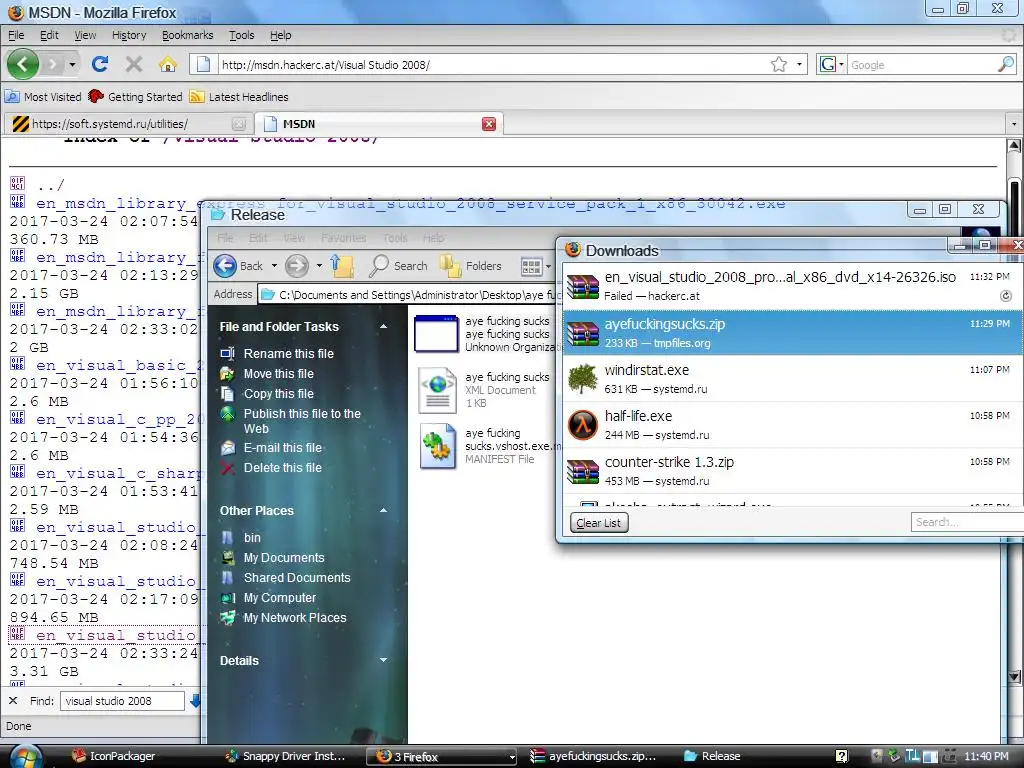Open 3 Firefox taskbar group
This screenshot has width=1024, height=768.
441,756
